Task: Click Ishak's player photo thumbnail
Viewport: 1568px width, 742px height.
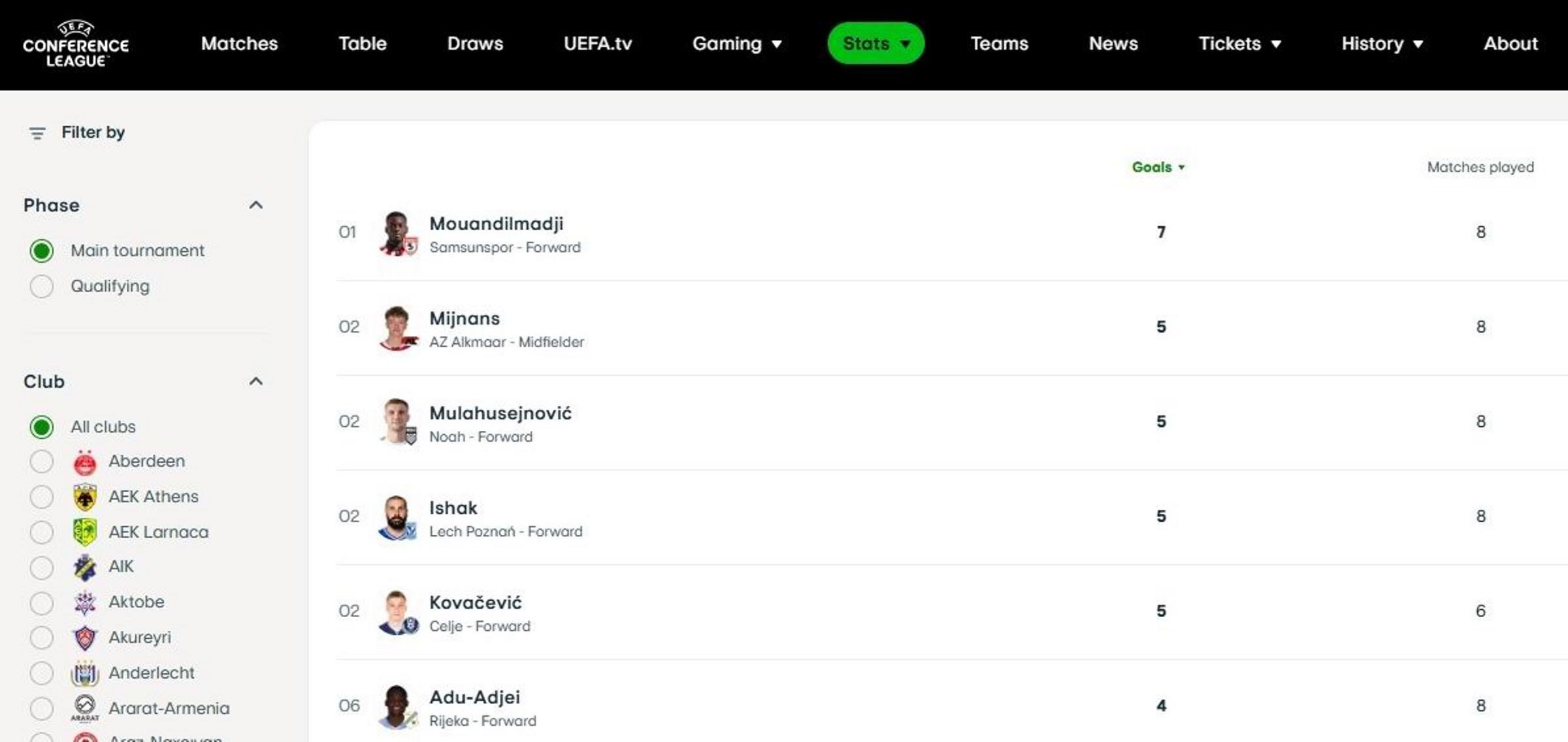Action: point(397,518)
